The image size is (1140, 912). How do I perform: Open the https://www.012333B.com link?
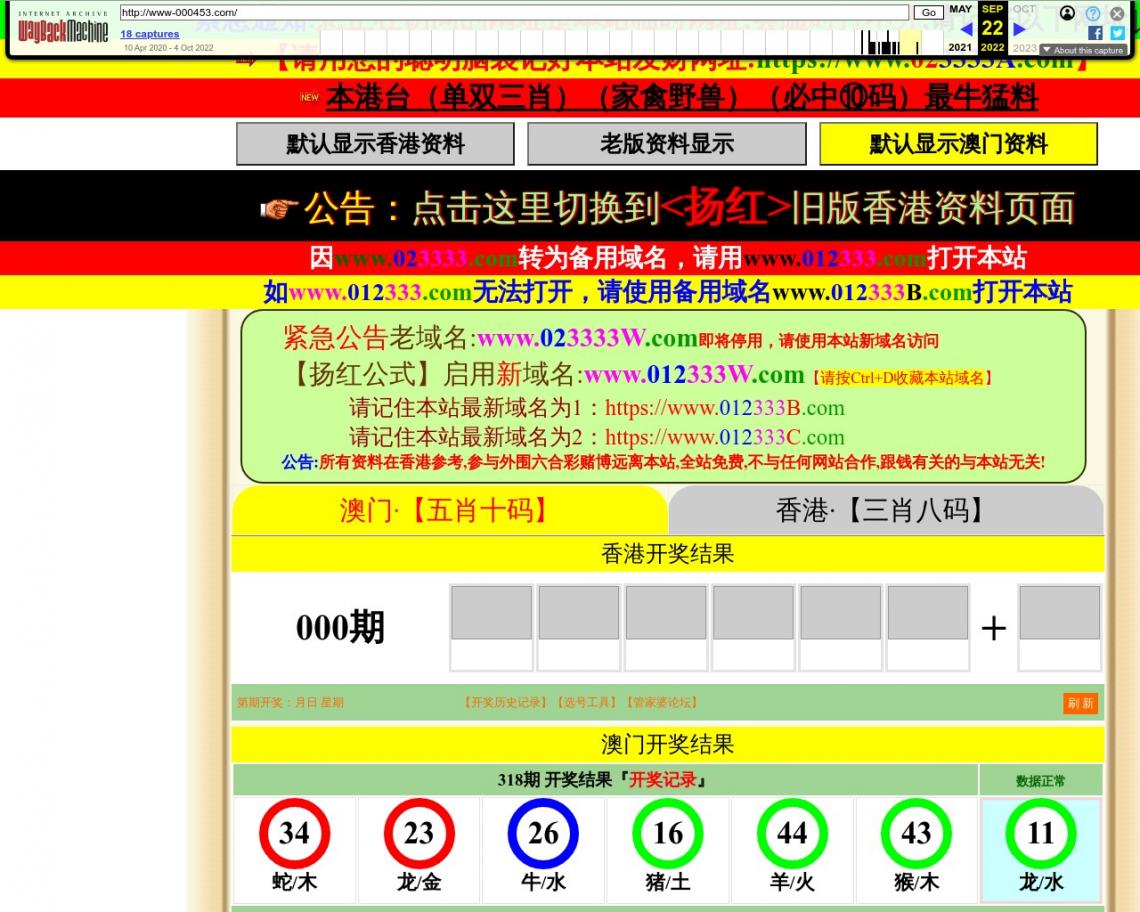(725, 408)
